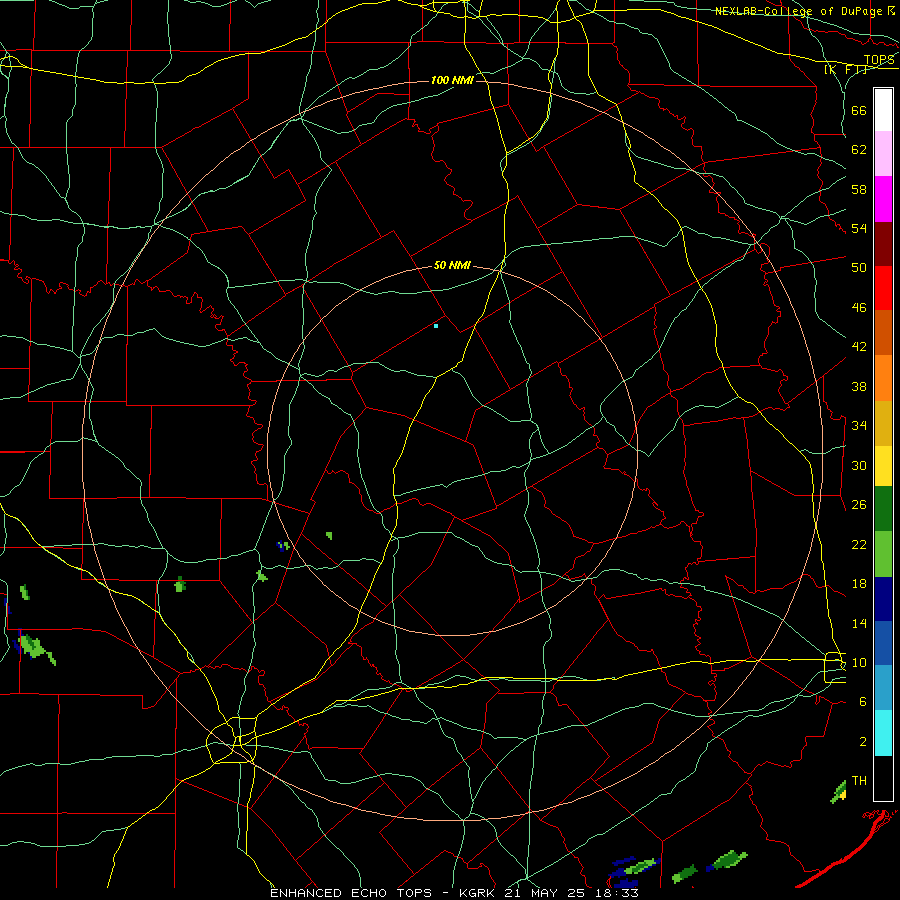Click the bright red legend band
The width and height of the screenshot is (900, 900).
click(883, 288)
